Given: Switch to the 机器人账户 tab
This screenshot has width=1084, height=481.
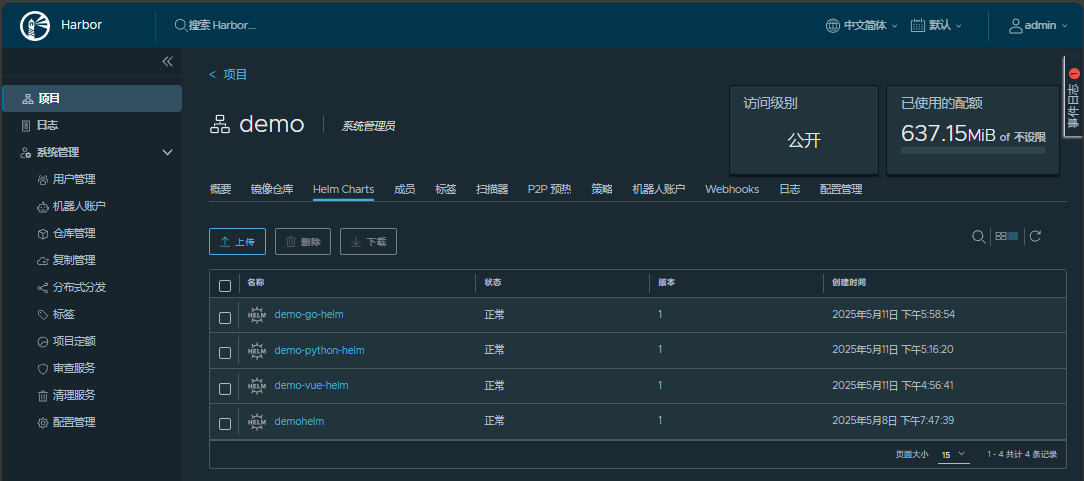Looking at the screenshot, I should click(659, 189).
